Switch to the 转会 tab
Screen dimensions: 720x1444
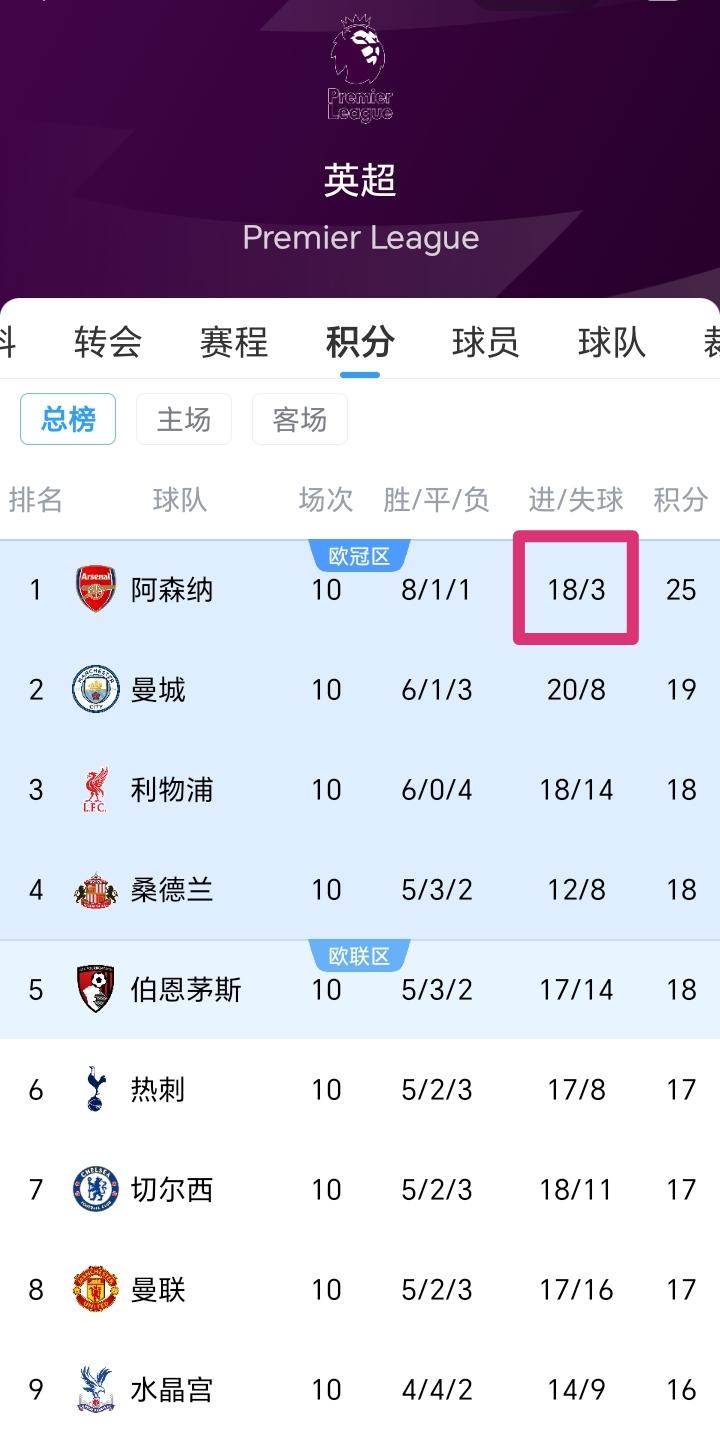[108, 343]
